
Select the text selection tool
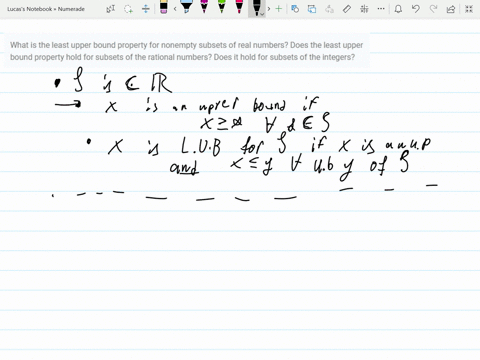[x=111, y=9]
